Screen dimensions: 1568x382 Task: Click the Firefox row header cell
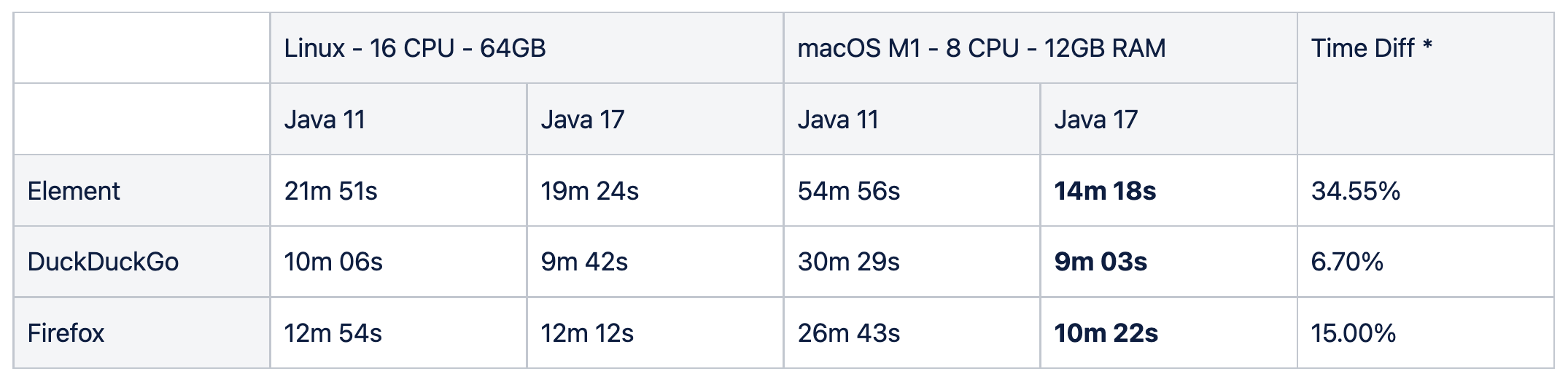pos(141,333)
